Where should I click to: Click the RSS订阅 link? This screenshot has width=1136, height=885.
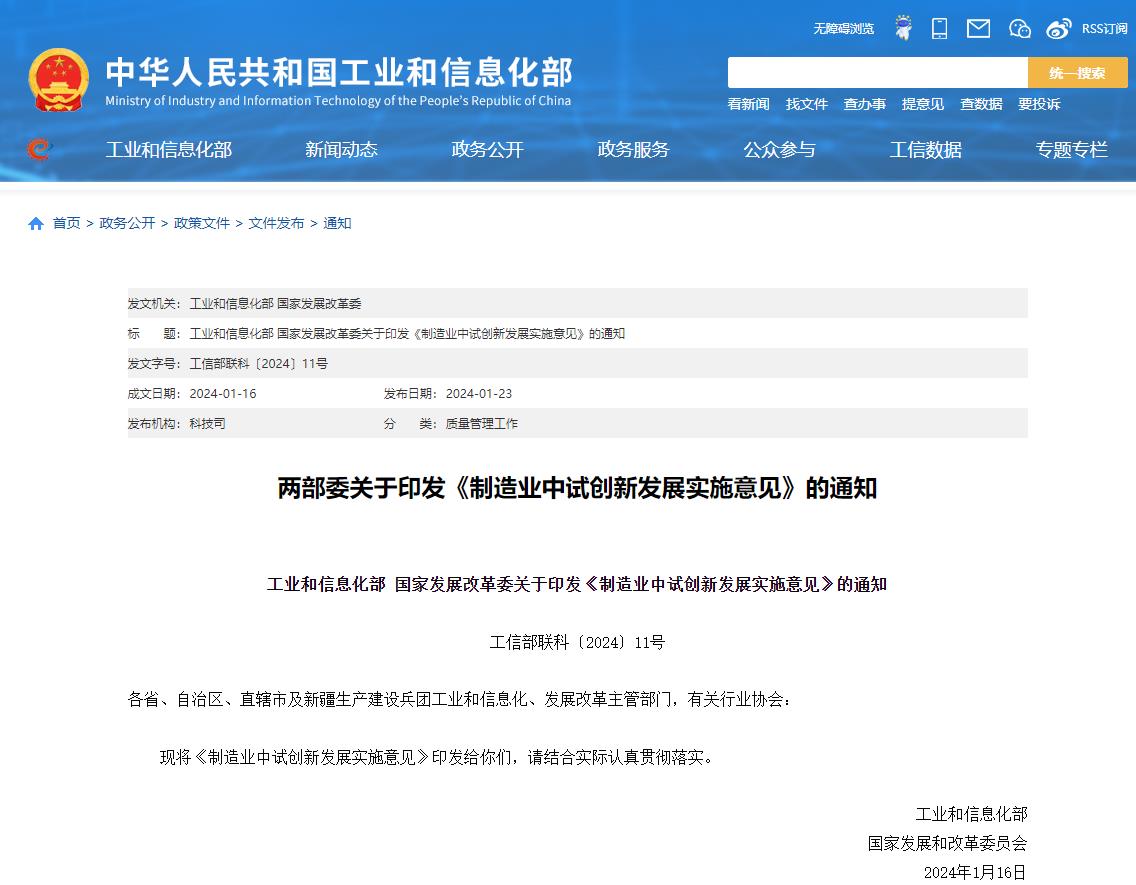(x=1104, y=28)
